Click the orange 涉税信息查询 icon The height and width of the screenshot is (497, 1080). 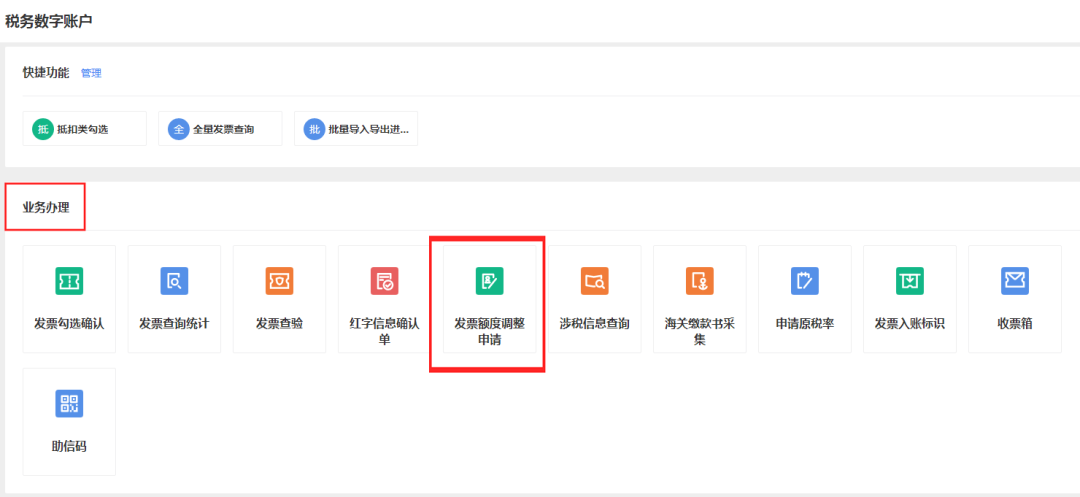click(x=594, y=281)
